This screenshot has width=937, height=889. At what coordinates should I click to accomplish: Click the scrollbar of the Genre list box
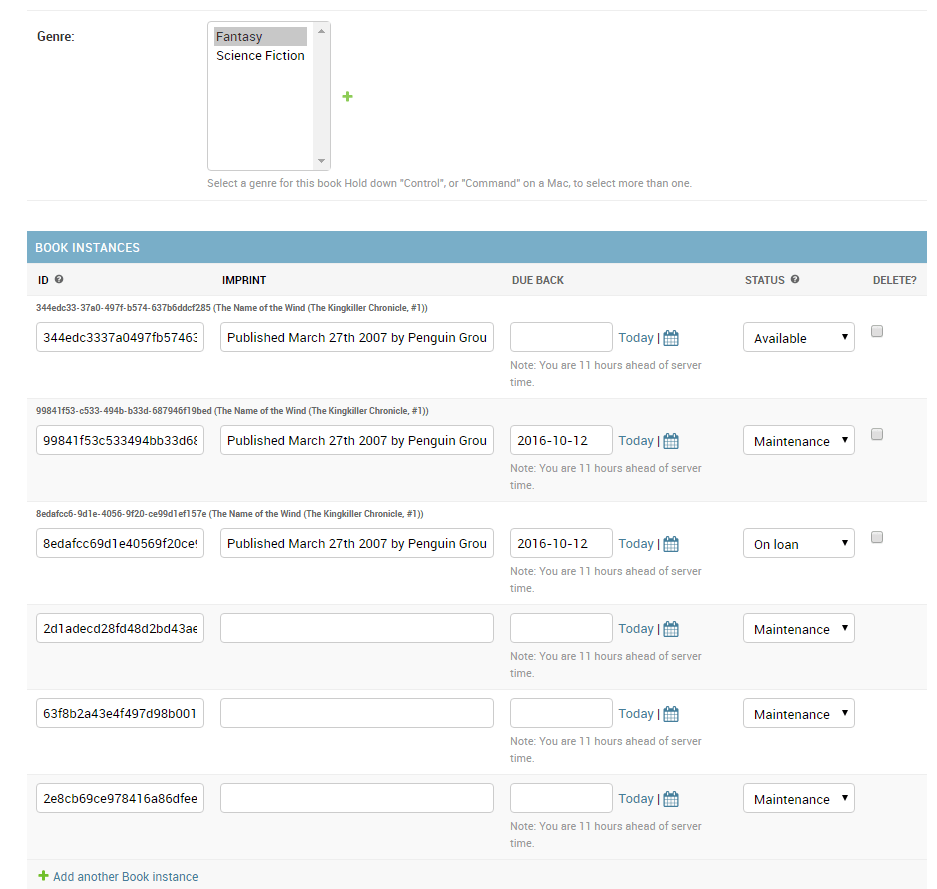click(x=322, y=95)
